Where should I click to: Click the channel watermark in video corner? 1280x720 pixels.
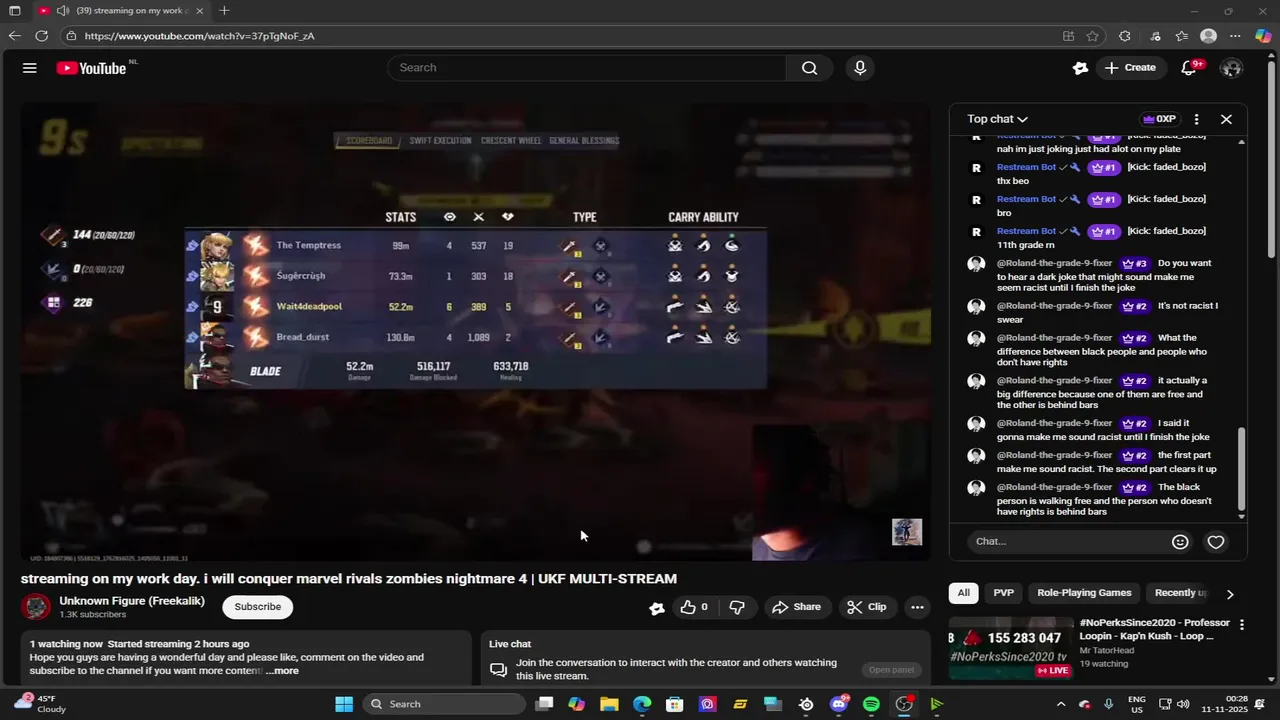point(907,532)
